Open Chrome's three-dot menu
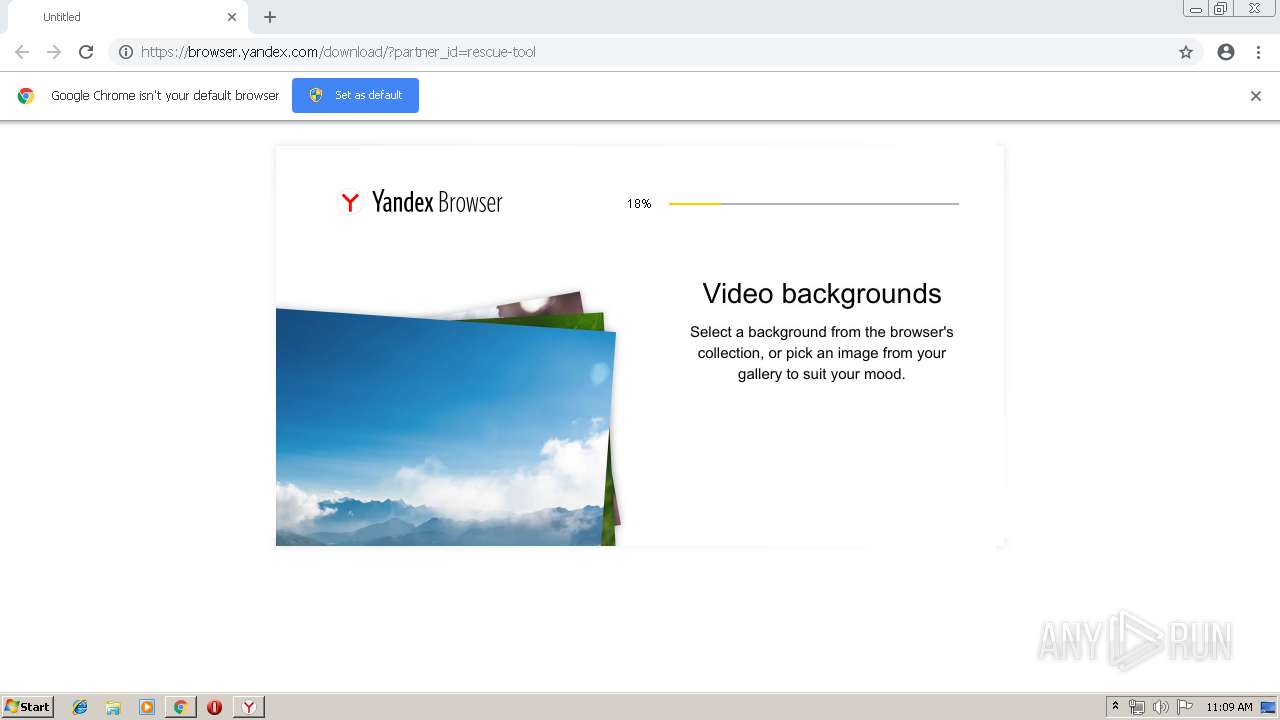The height and width of the screenshot is (720, 1280). click(x=1258, y=52)
